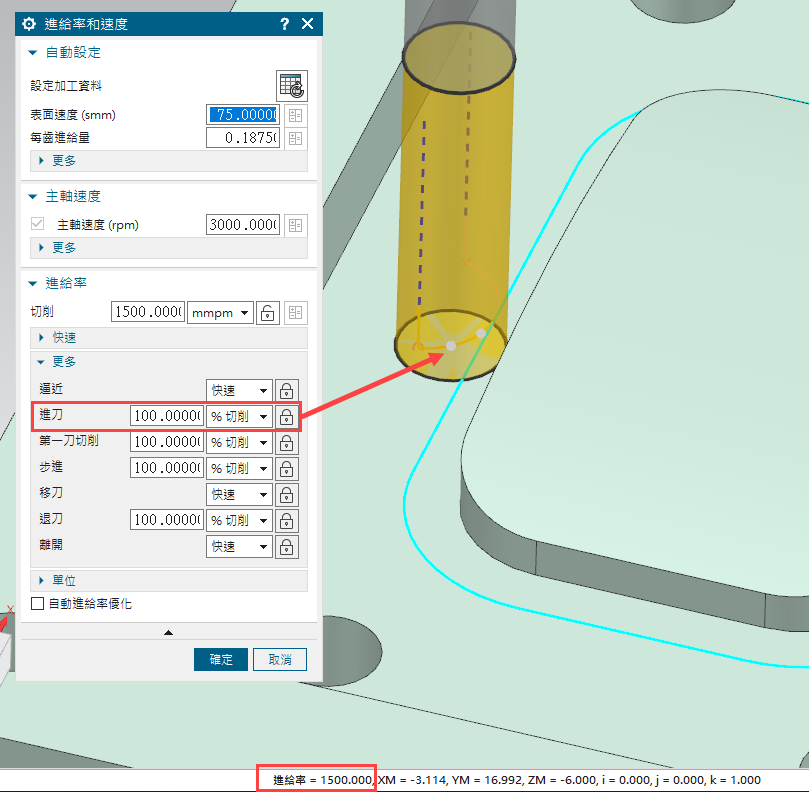Screen dimensions: 809x792
Task: Click the lock icon beside 切削 feed unit
Action: click(268, 312)
